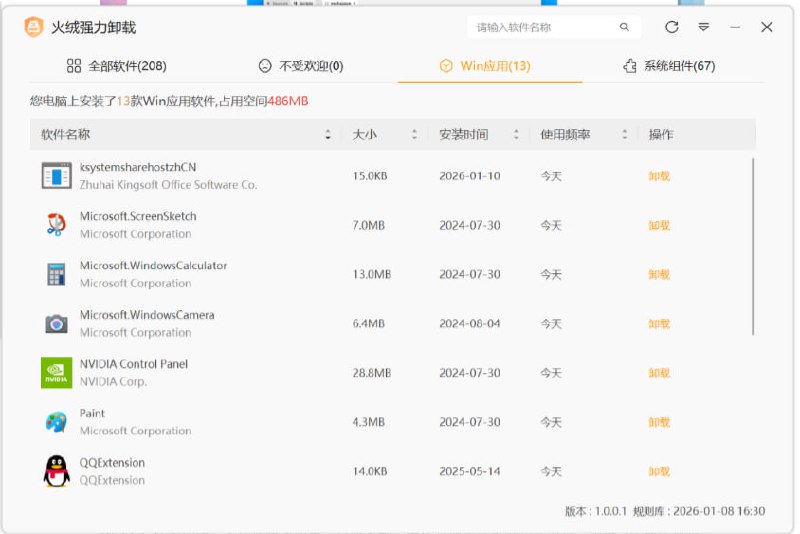Image resolution: width=800 pixels, height=534 pixels.
Task: Sort by 使用频率 column arrows
Action: (x=624, y=134)
